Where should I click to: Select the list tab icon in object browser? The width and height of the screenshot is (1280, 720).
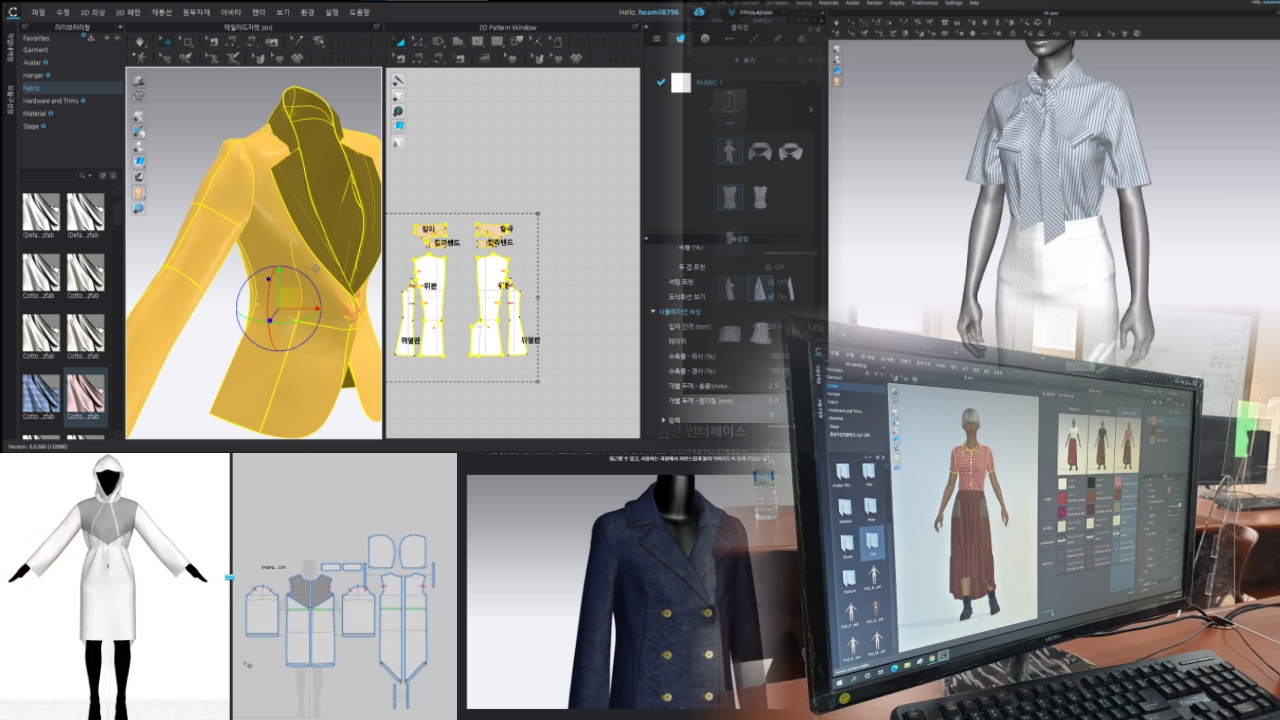click(x=656, y=38)
